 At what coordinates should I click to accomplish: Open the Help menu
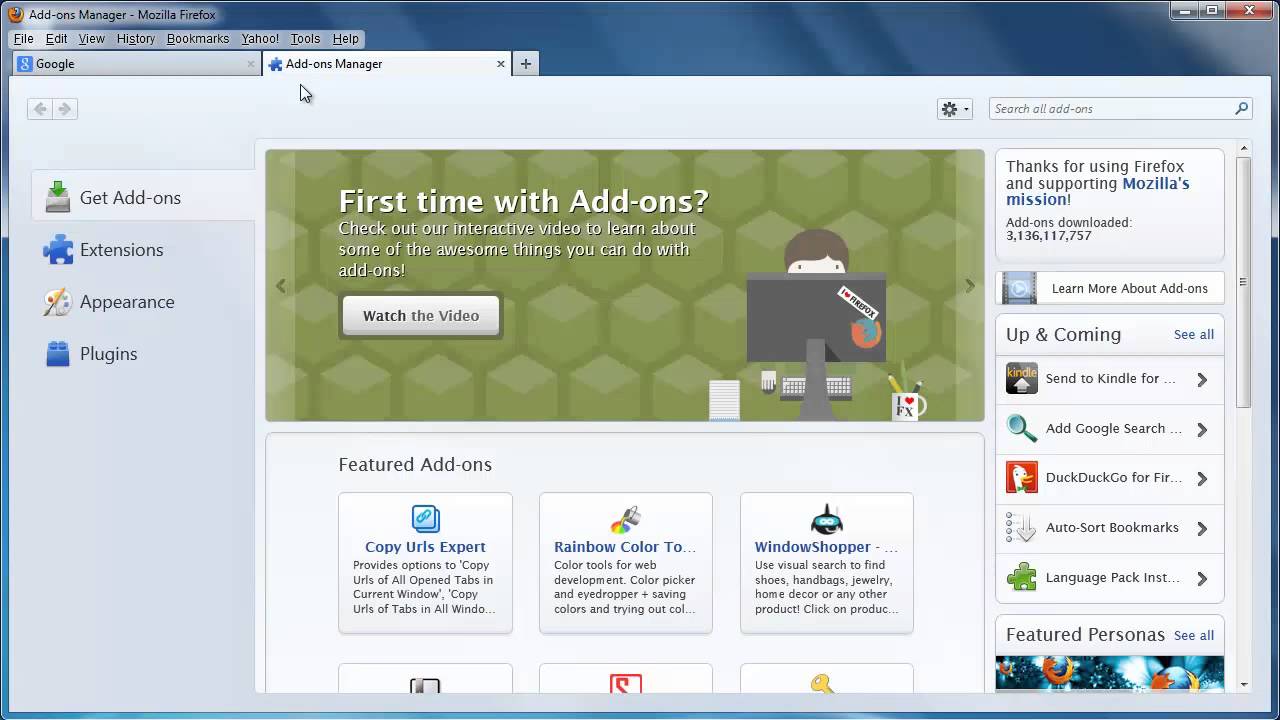pyautogui.click(x=345, y=39)
